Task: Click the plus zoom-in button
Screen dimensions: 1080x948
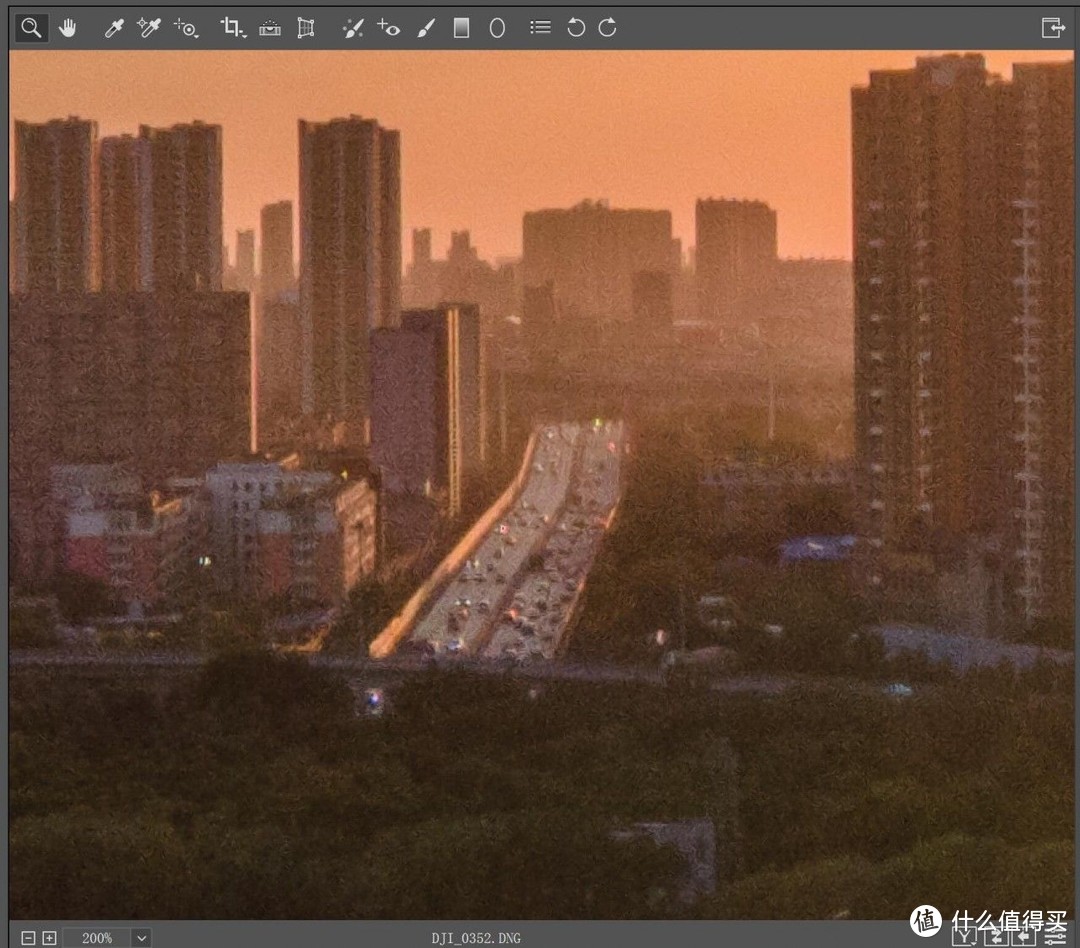Action: click(x=49, y=938)
